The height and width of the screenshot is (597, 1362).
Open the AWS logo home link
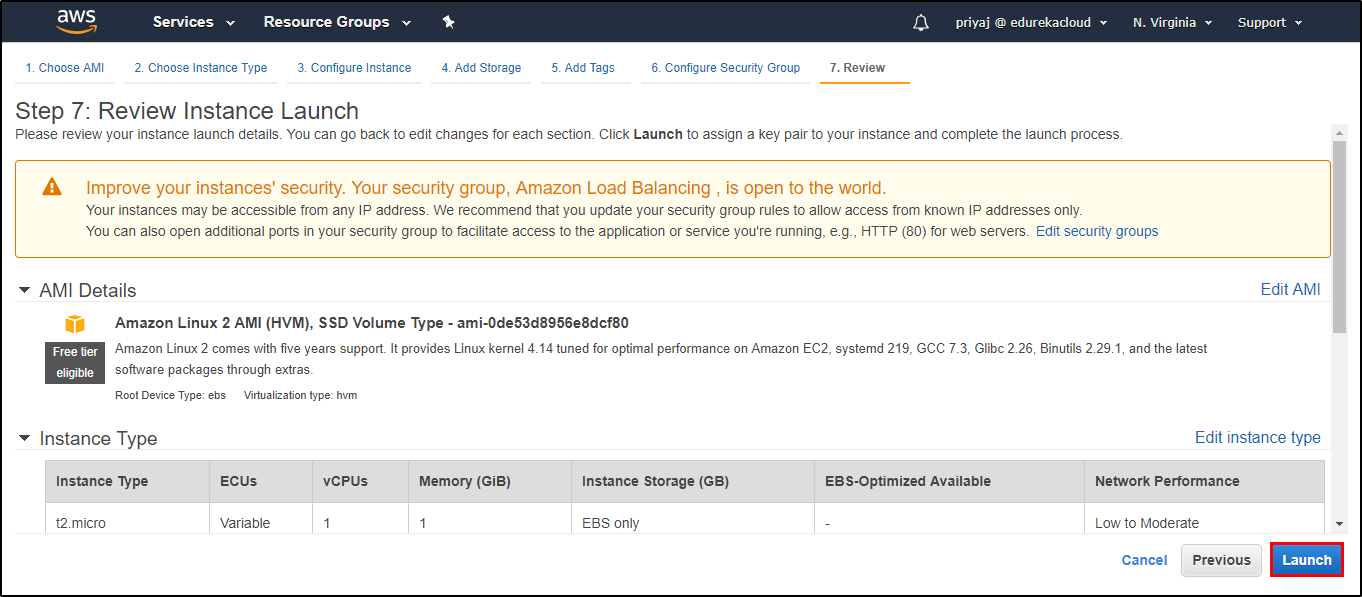(x=76, y=22)
